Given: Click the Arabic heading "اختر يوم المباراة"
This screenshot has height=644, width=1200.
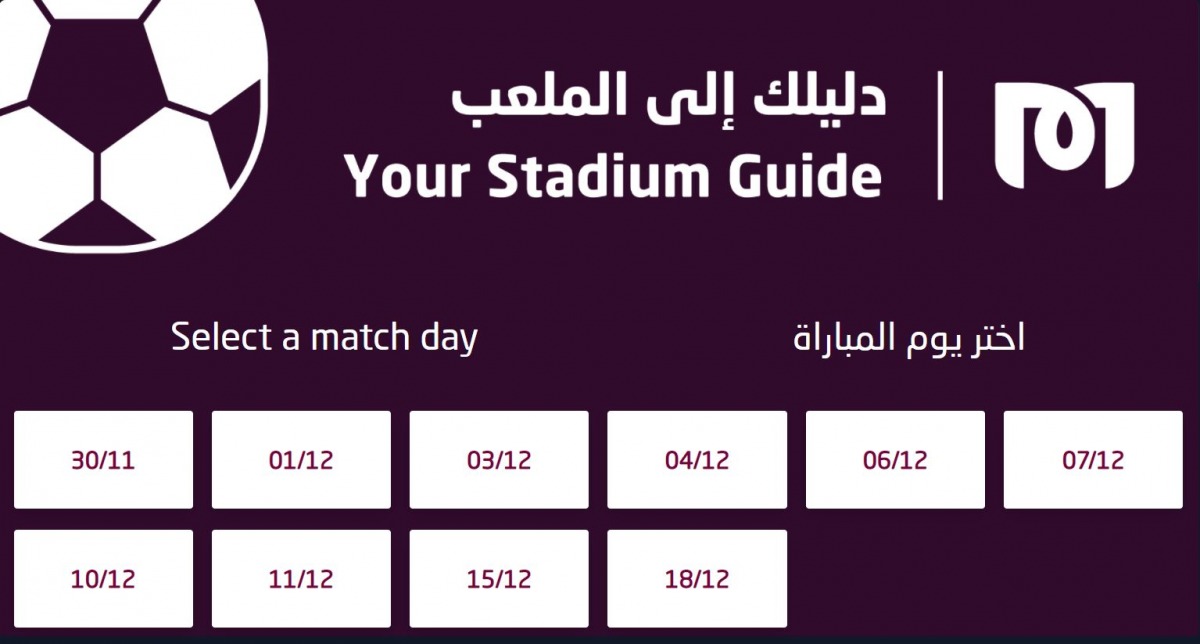Looking at the screenshot, I should (x=908, y=338).
